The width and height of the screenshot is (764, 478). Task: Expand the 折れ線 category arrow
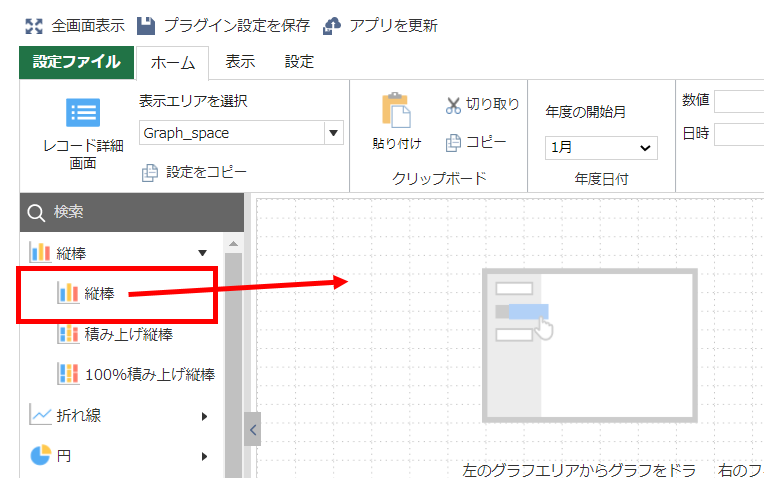[x=204, y=416]
